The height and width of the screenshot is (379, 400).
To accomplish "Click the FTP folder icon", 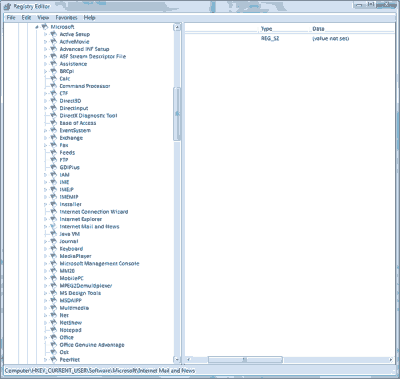I will [53, 160].
